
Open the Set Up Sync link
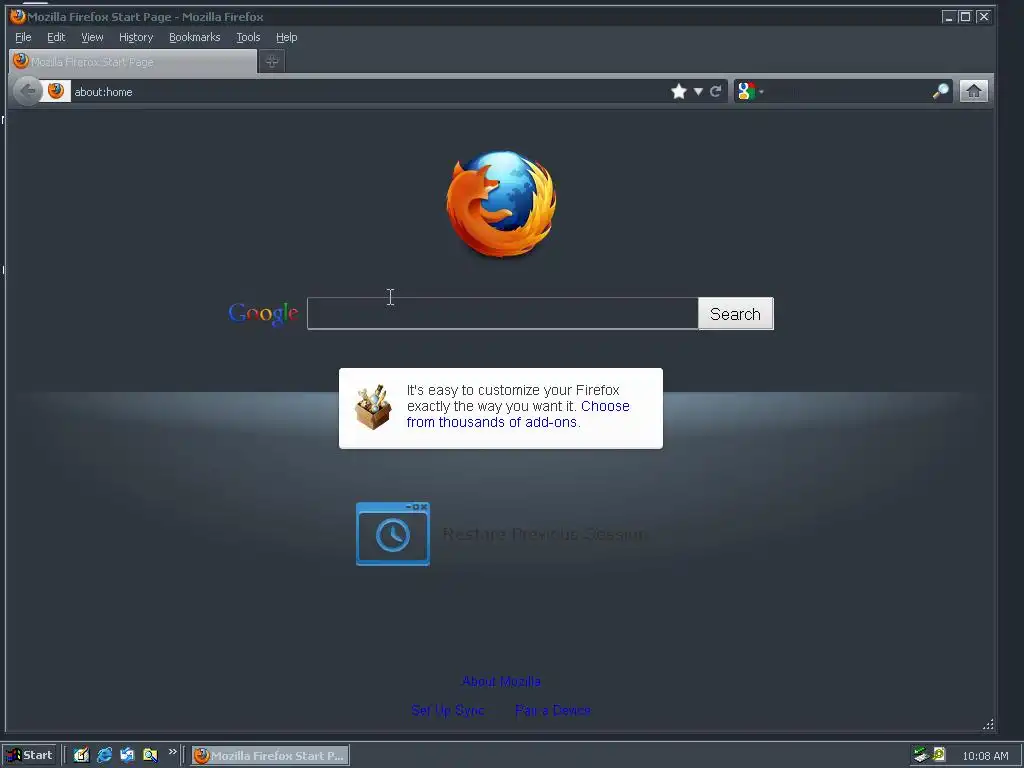[448, 710]
